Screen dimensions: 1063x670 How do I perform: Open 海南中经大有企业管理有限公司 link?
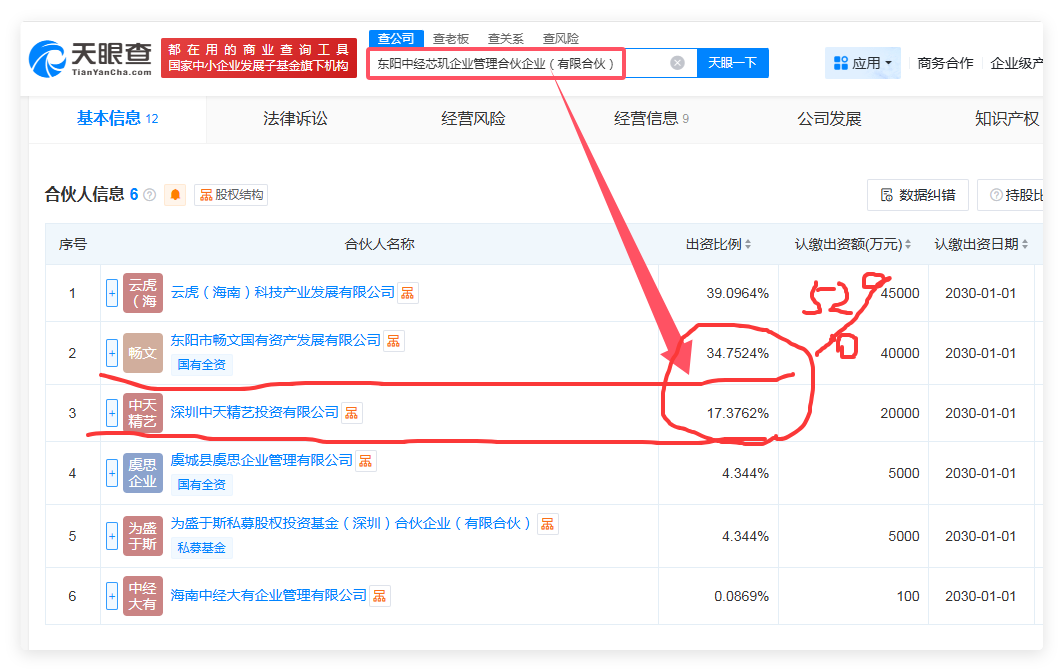pyautogui.click(x=268, y=595)
